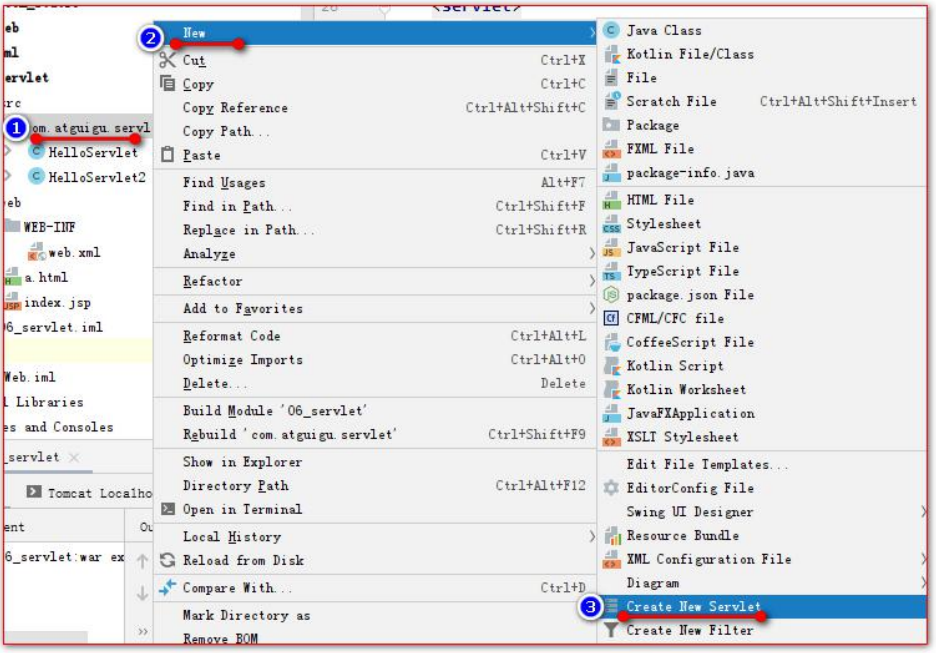This screenshot has width=936, height=653.
Task: Select a.html in project tree
Action: point(46,277)
